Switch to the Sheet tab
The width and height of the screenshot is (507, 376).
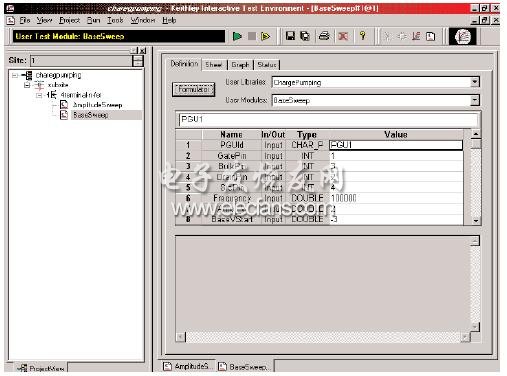214,65
